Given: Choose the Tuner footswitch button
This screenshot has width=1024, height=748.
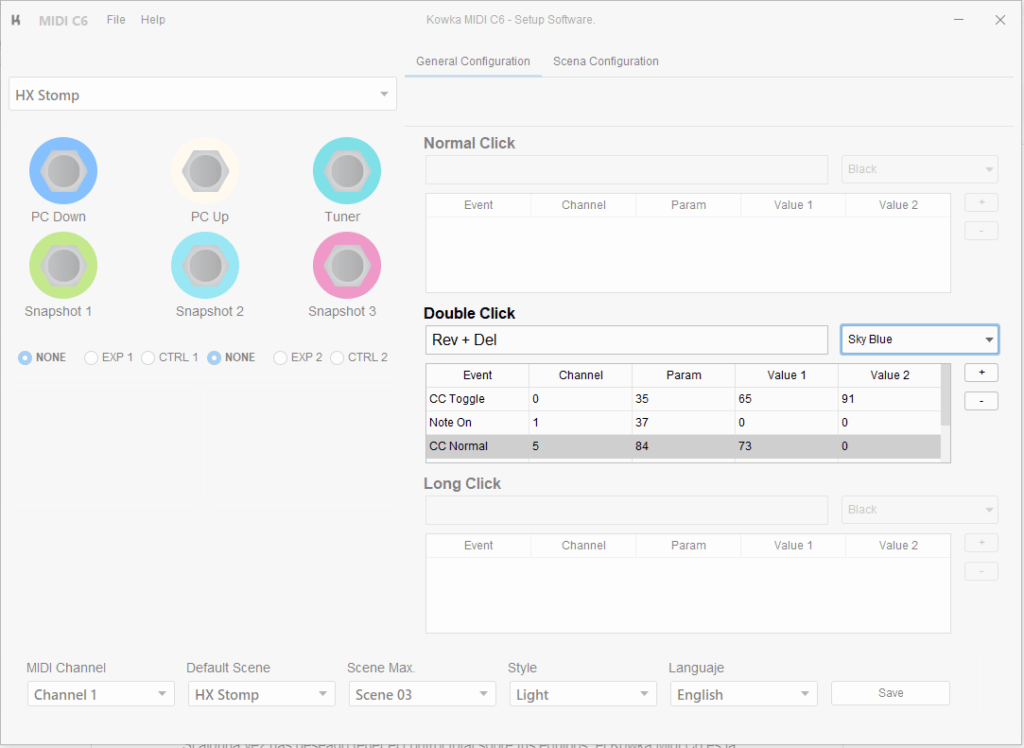Looking at the screenshot, I should coord(347,171).
